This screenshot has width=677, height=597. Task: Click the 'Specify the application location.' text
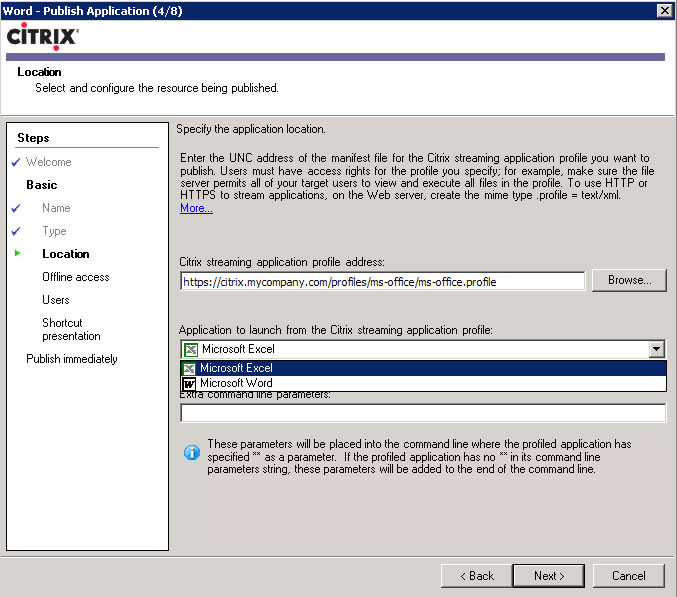(251, 129)
